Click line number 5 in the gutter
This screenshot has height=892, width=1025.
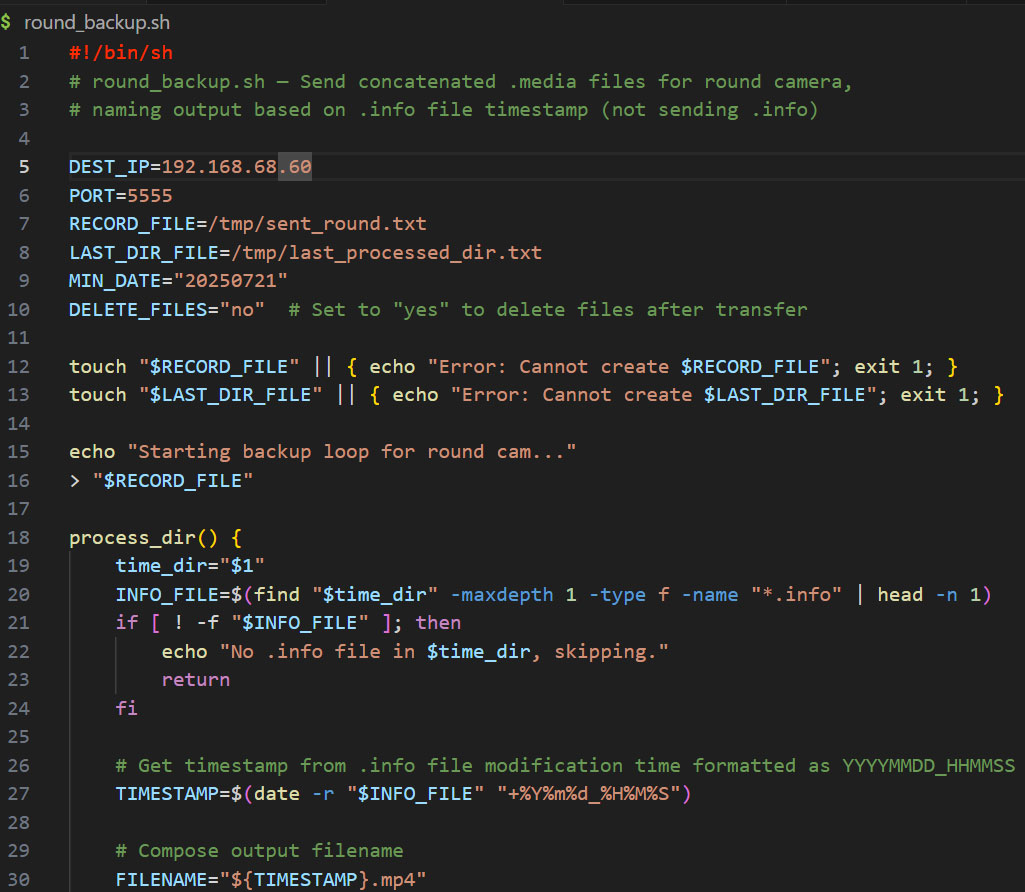point(23,167)
